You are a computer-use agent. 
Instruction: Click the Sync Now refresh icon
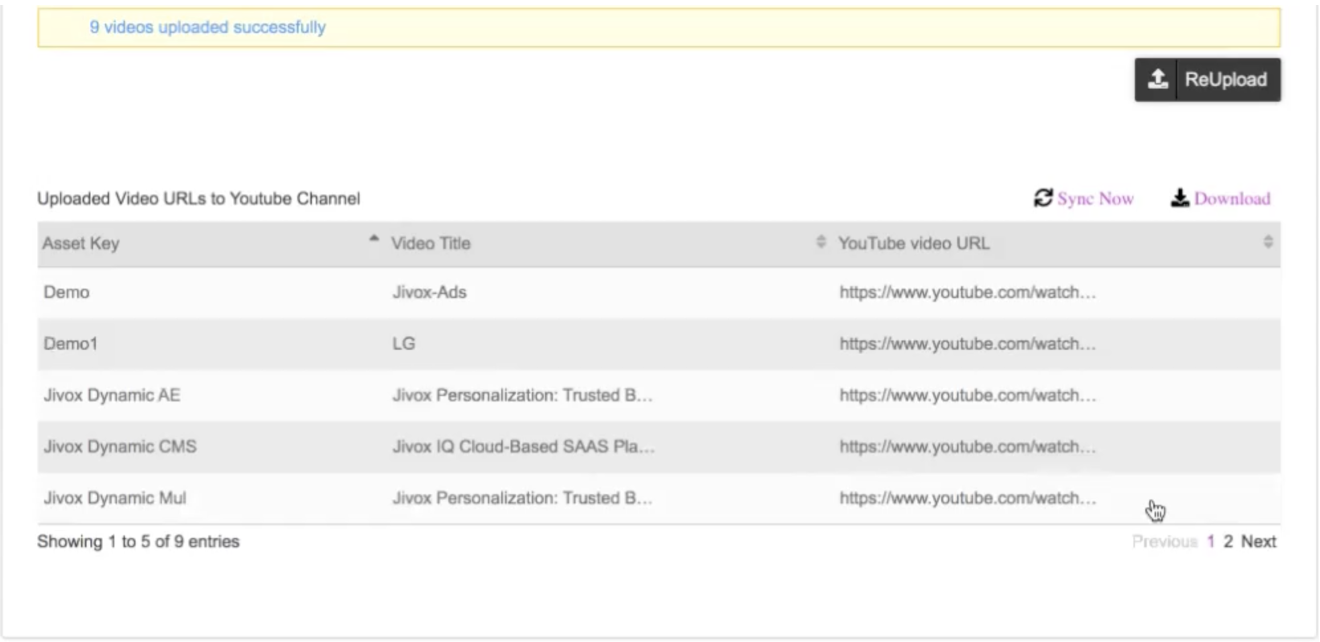point(1042,198)
